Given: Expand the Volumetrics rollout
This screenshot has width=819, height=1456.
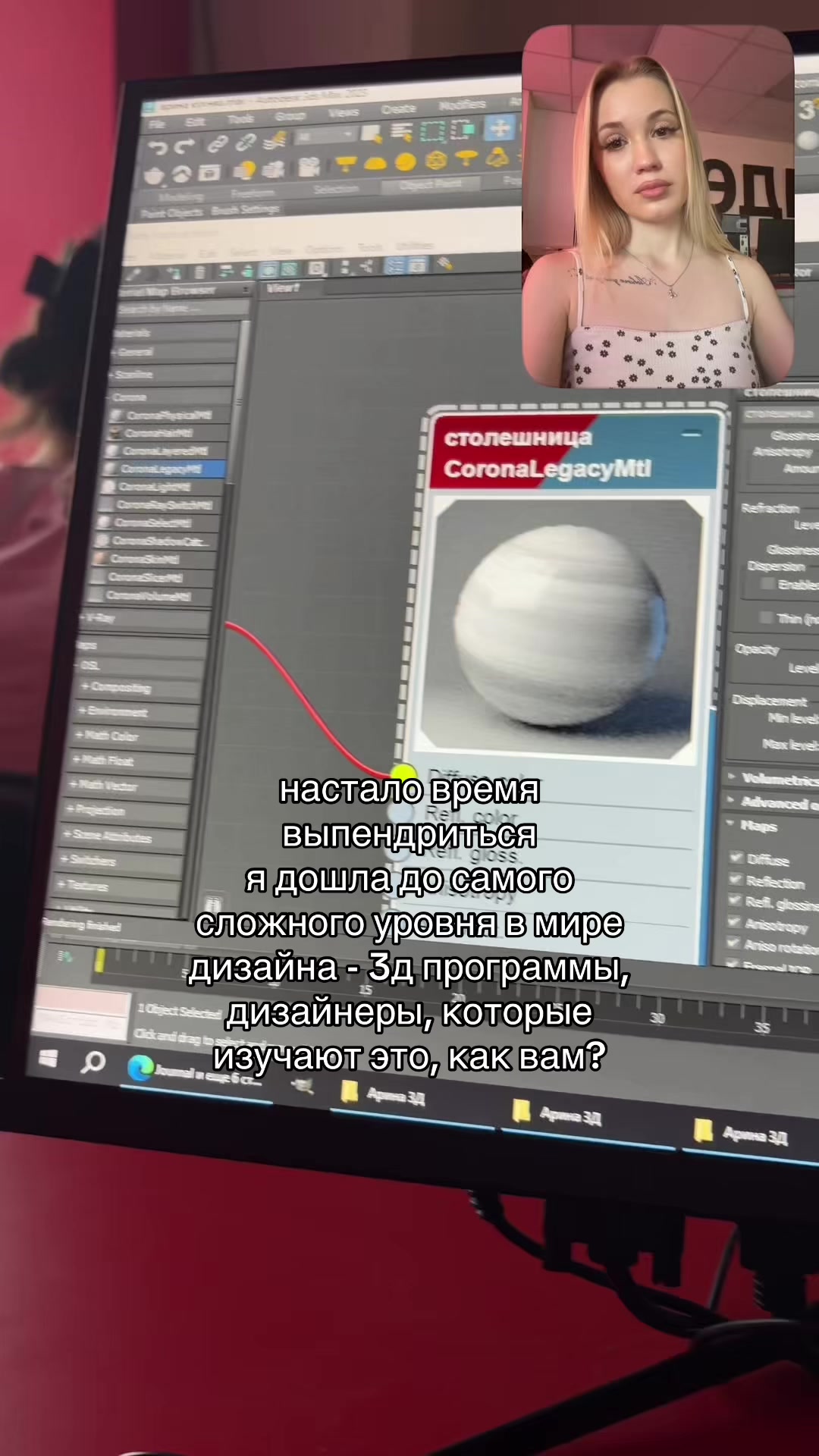Looking at the screenshot, I should click(772, 779).
